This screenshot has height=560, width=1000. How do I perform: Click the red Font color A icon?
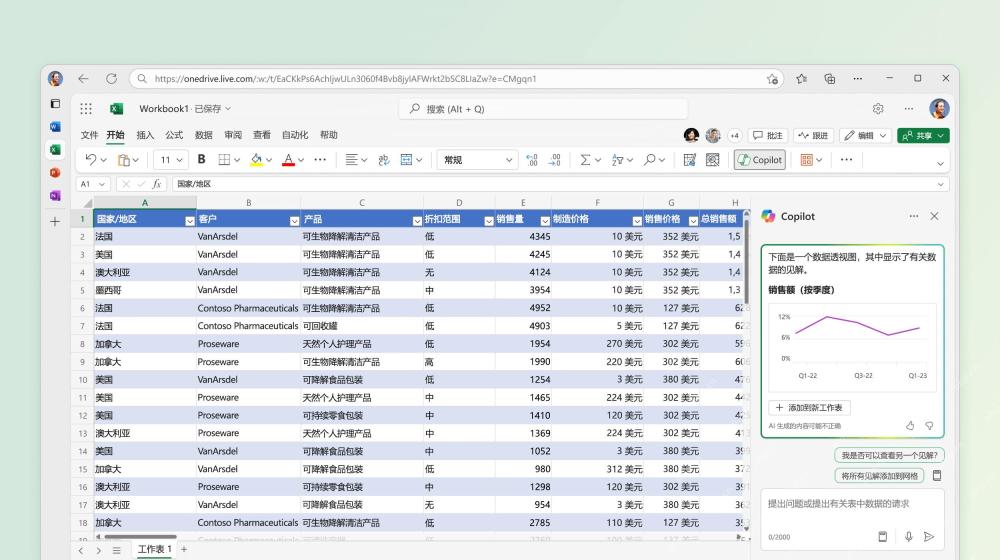pos(288,159)
